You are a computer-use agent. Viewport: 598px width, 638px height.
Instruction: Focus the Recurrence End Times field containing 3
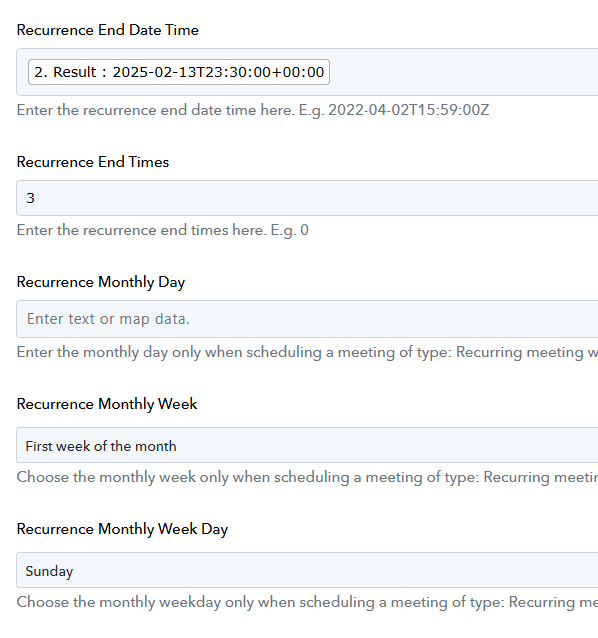[307, 198]
